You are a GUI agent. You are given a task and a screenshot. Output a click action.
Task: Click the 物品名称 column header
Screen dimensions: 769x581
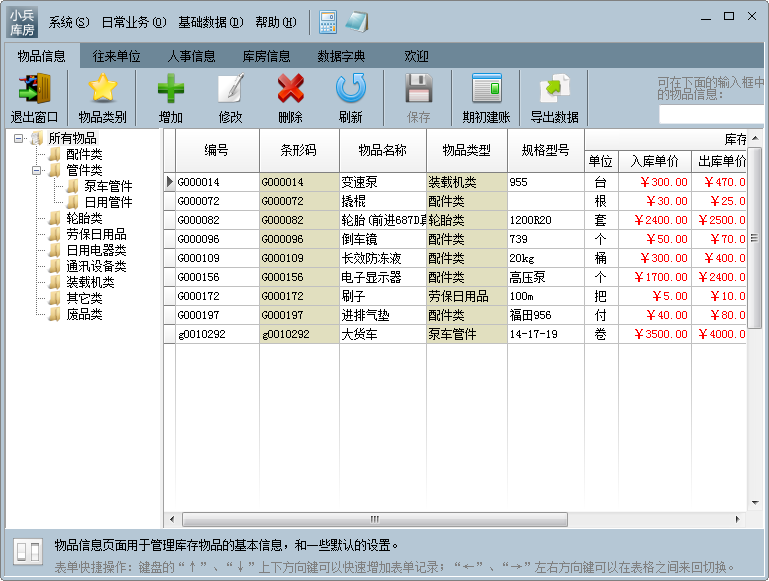coord(383,150)
